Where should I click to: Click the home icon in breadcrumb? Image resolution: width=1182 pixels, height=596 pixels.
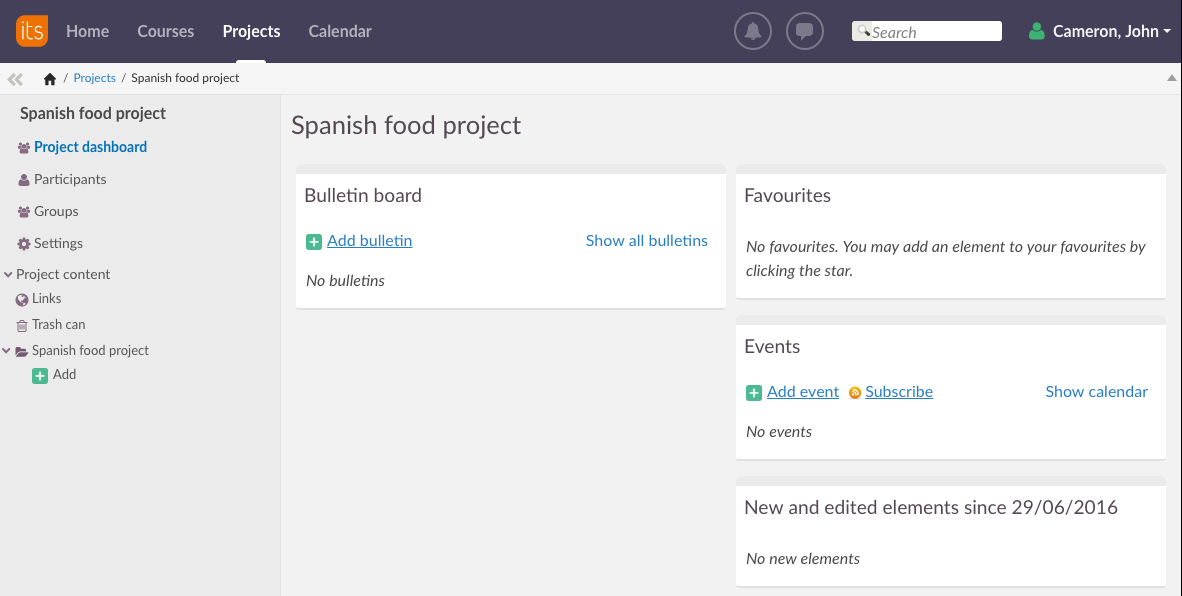point(50,79)
